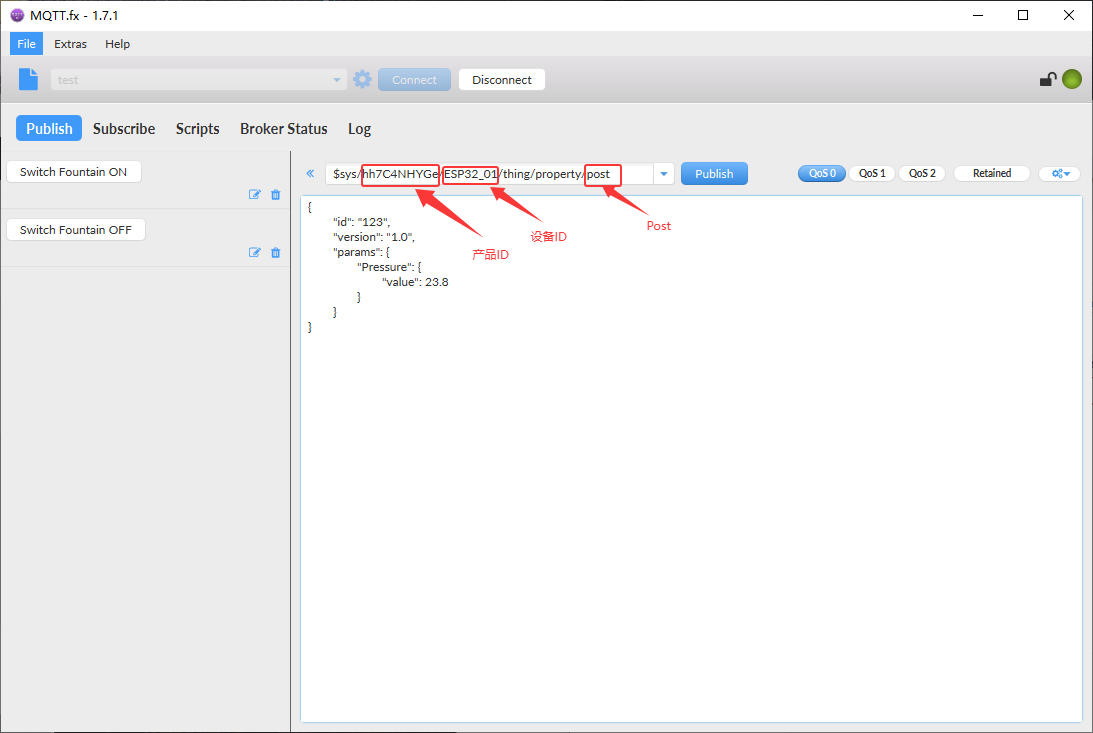Image resolution: width=1093 pixels, height=733 pixels.
Task: Select QoS 0 level
Action: [822, 173]
